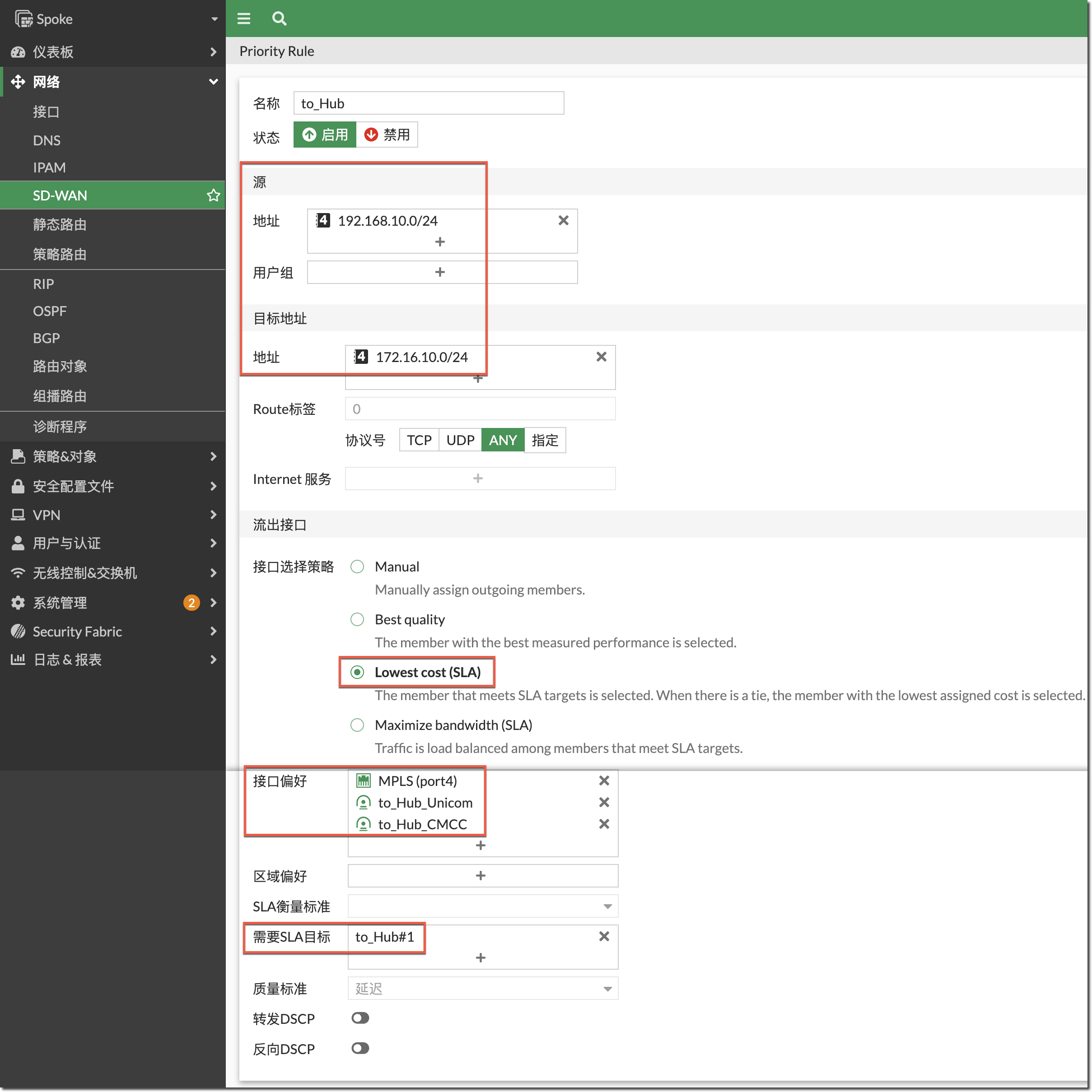This screenshot has height=1092, width=1092.
Task: Add a user group with plus icon
Action: [x=440, y=272]
